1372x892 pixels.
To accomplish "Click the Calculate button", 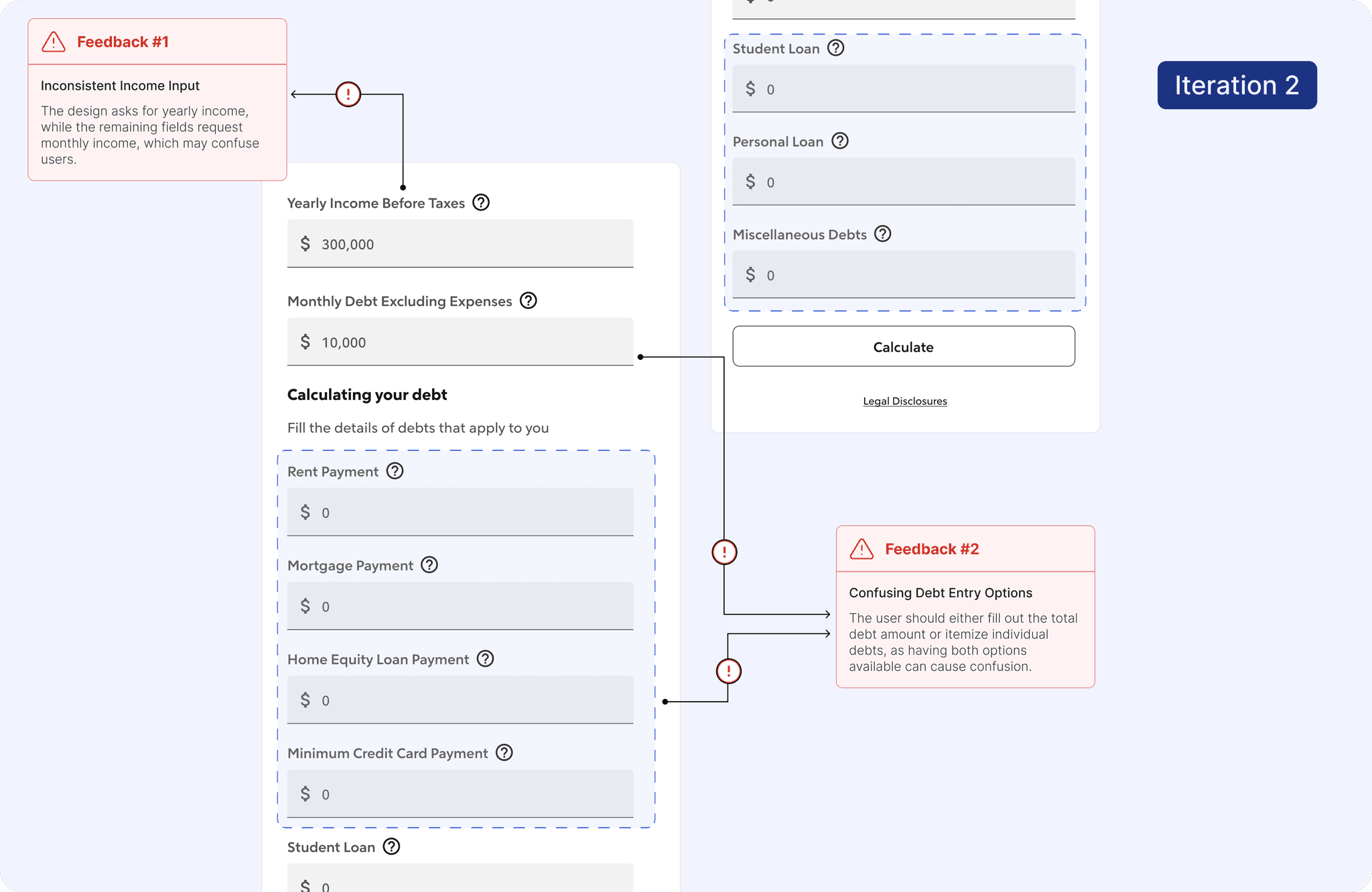I will [x=904, y=346].
